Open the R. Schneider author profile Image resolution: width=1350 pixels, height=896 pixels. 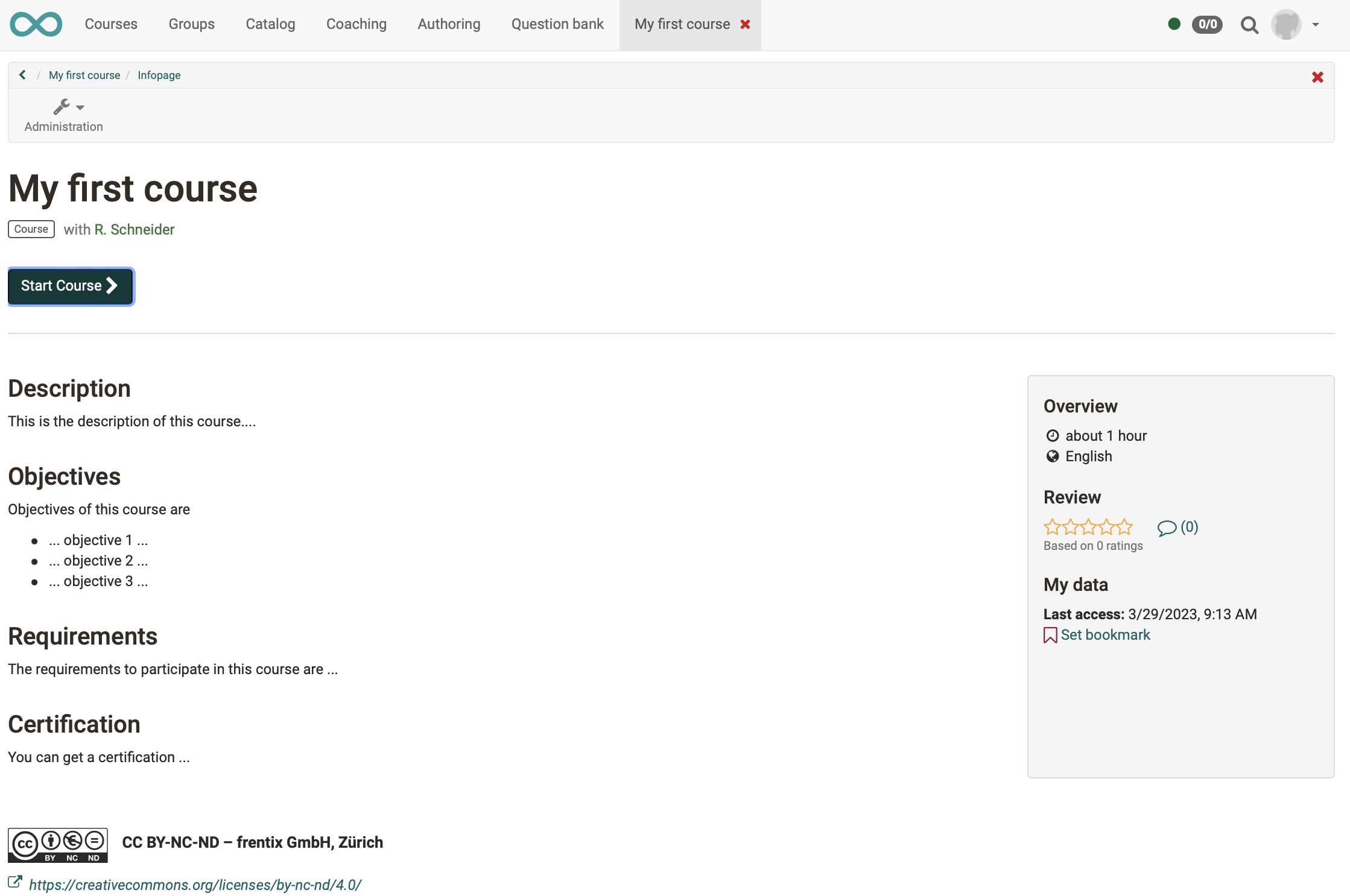(134, 229)
